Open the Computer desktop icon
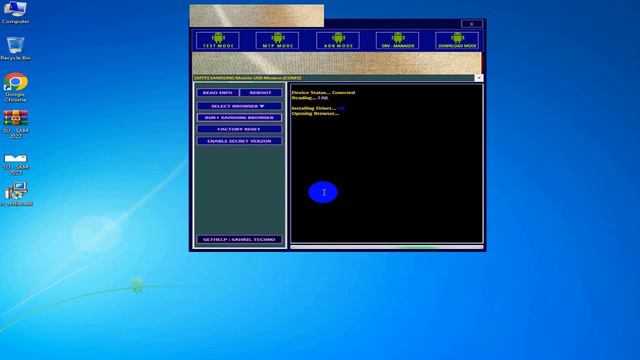 pyautogui.click(x=16, y=12)
